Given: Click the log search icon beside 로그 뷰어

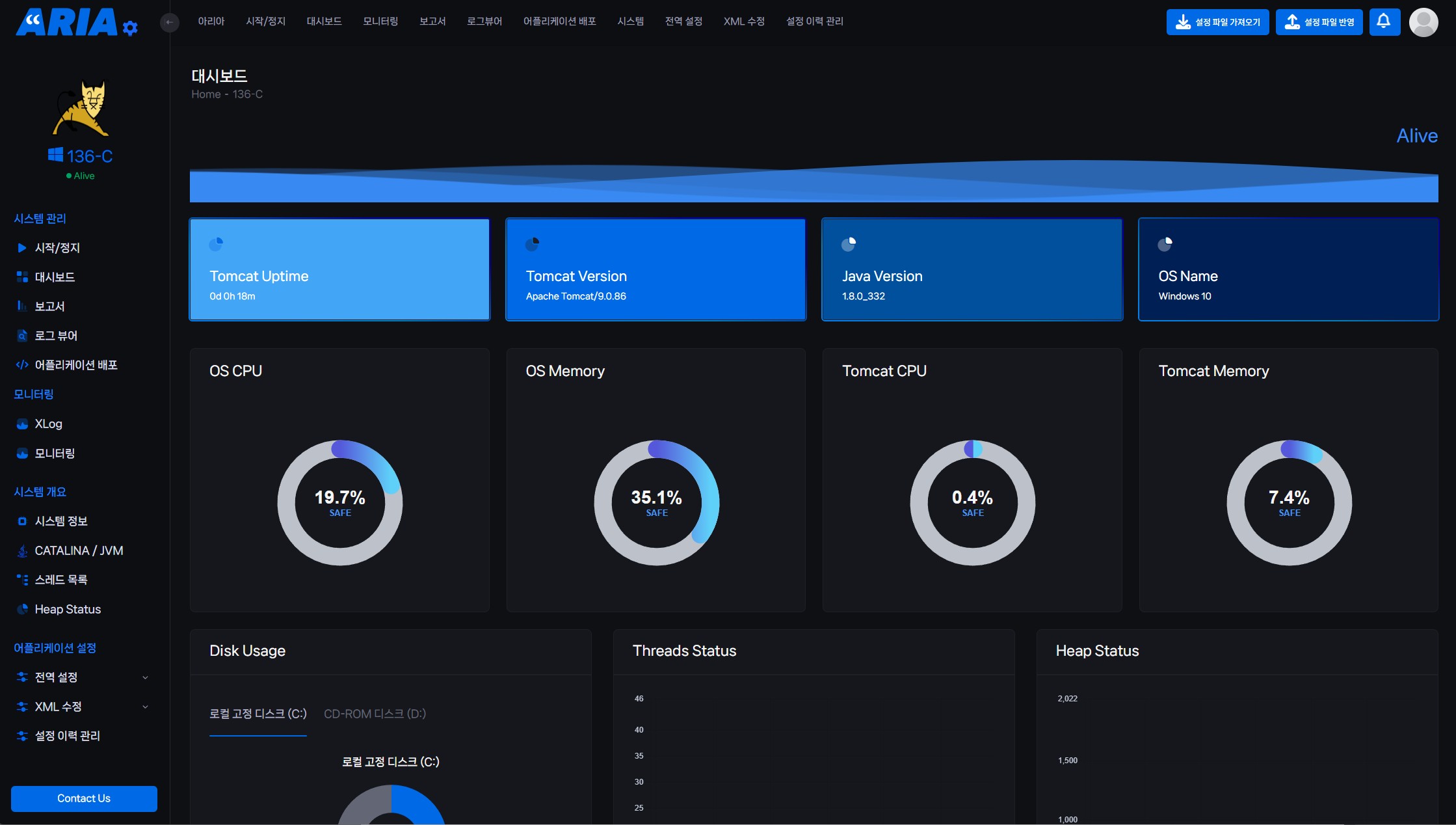Looking at the screenshot, I should pyautogui.click(x=22, y=336).
